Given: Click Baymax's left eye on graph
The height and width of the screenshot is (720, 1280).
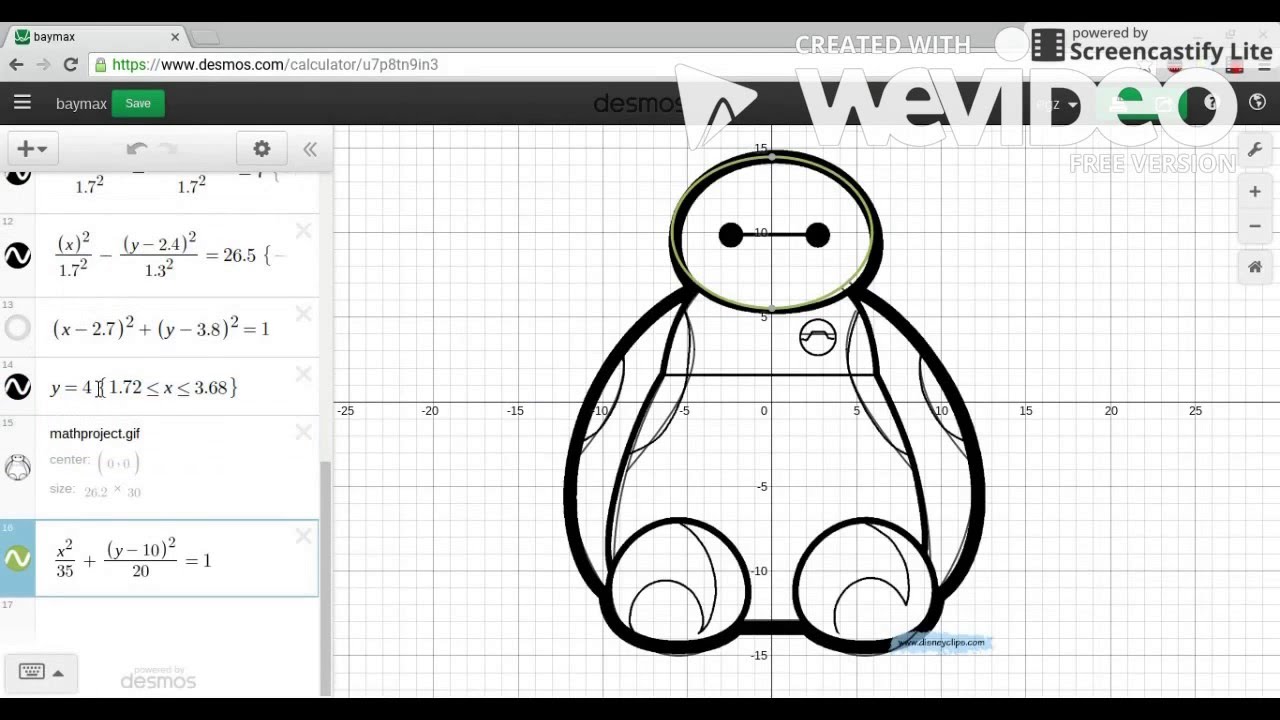Looking at the screenshot, I should click(x=731, y=235).
